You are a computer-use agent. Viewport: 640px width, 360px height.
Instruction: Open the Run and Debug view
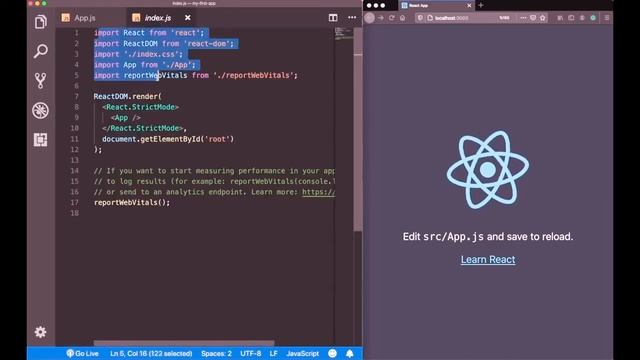pos(40,110)
